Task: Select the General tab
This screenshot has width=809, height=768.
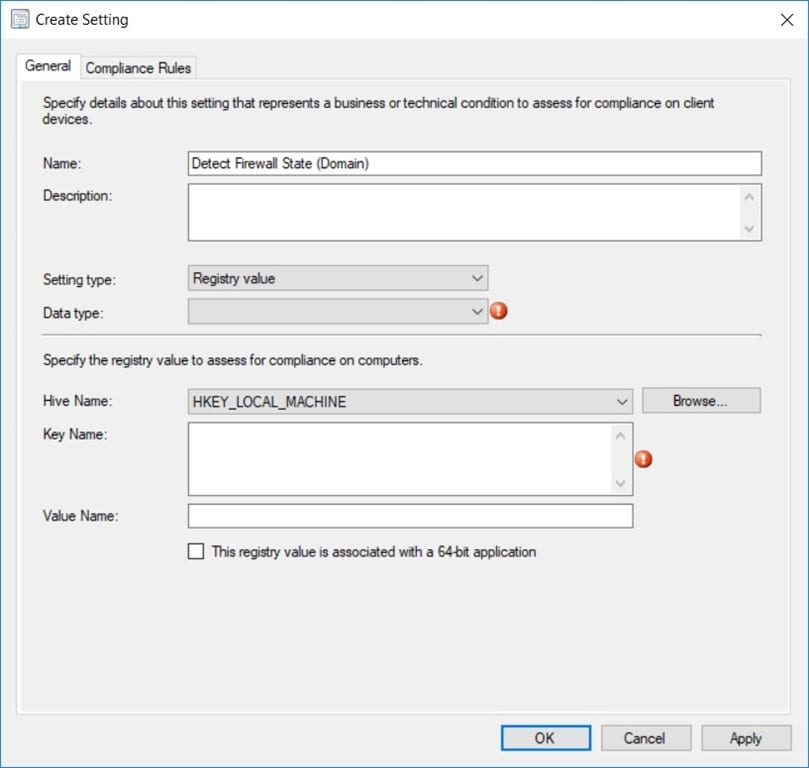Action: (48, 66)
